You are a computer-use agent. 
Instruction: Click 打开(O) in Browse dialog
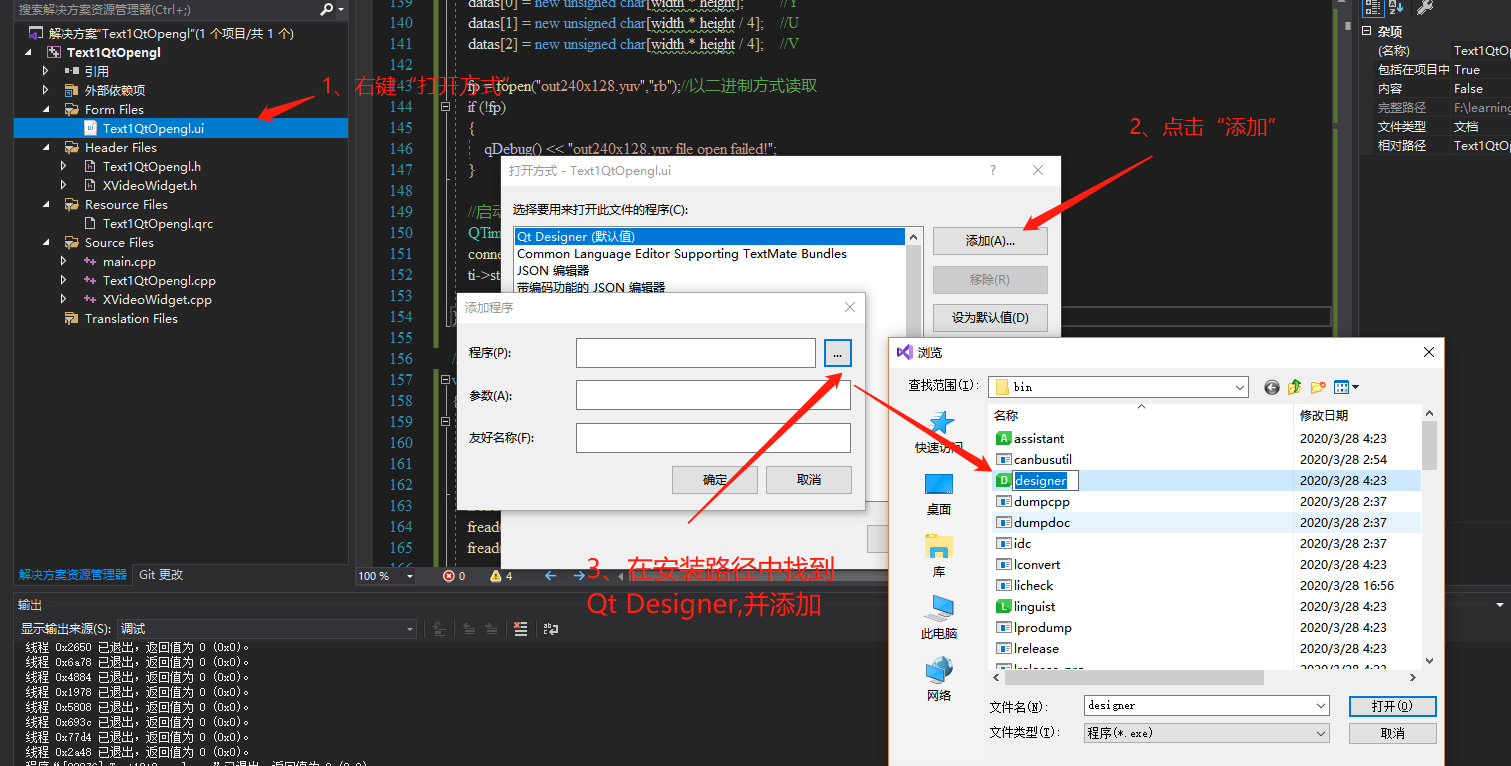pyautogui.click(x=1392, y=706)
